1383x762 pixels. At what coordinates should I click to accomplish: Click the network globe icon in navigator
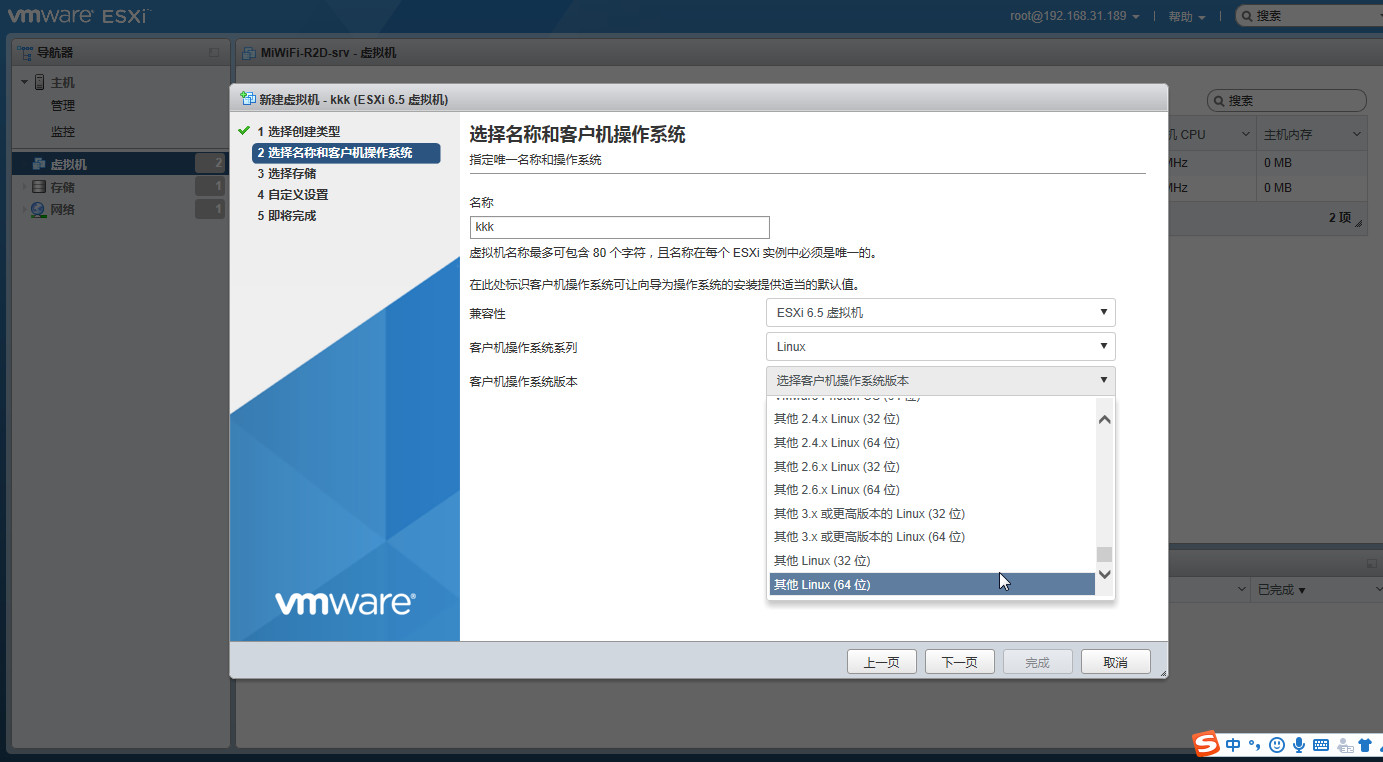click(38, 209)
